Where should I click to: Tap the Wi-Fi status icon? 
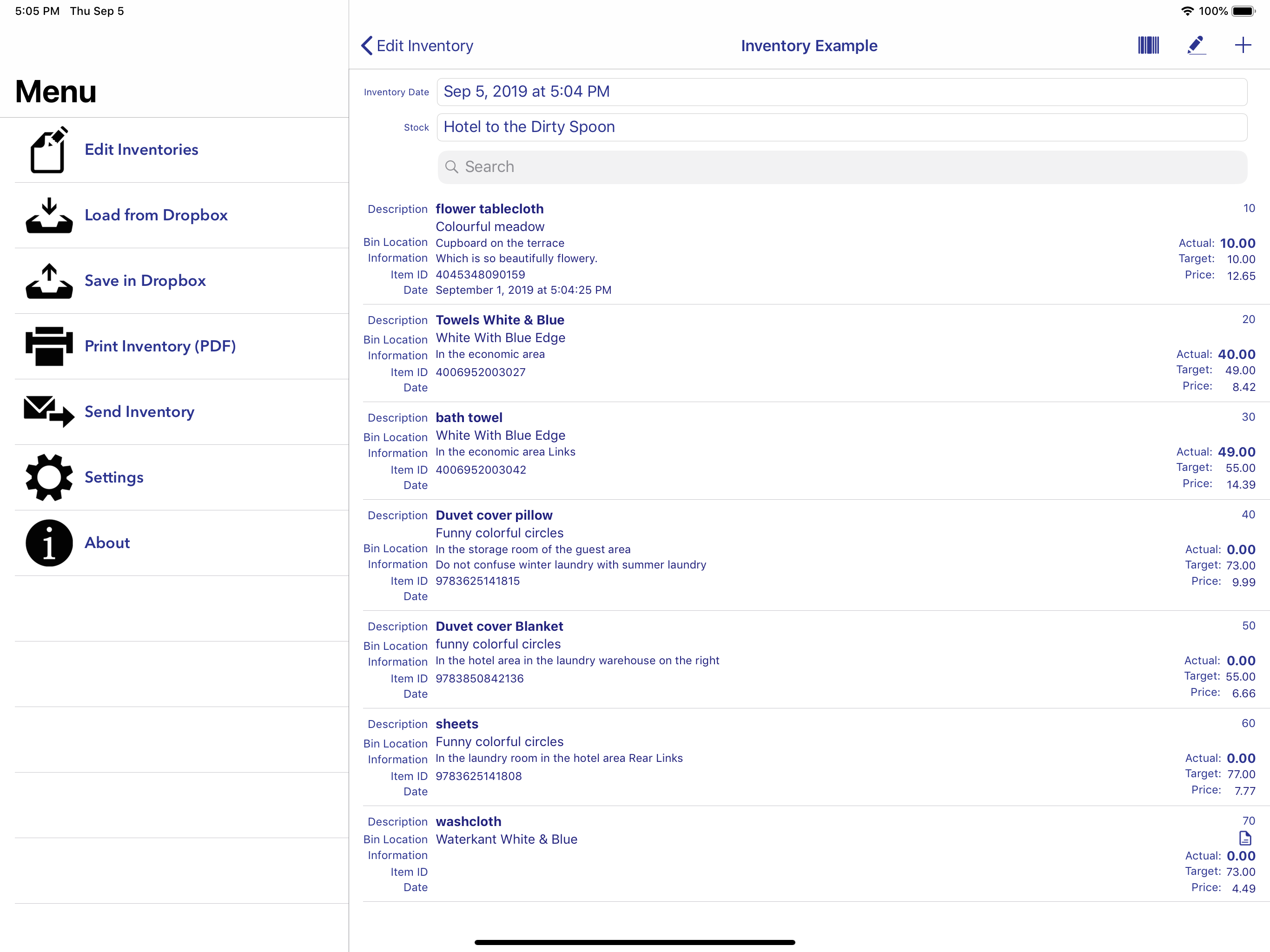(1187, 11)
